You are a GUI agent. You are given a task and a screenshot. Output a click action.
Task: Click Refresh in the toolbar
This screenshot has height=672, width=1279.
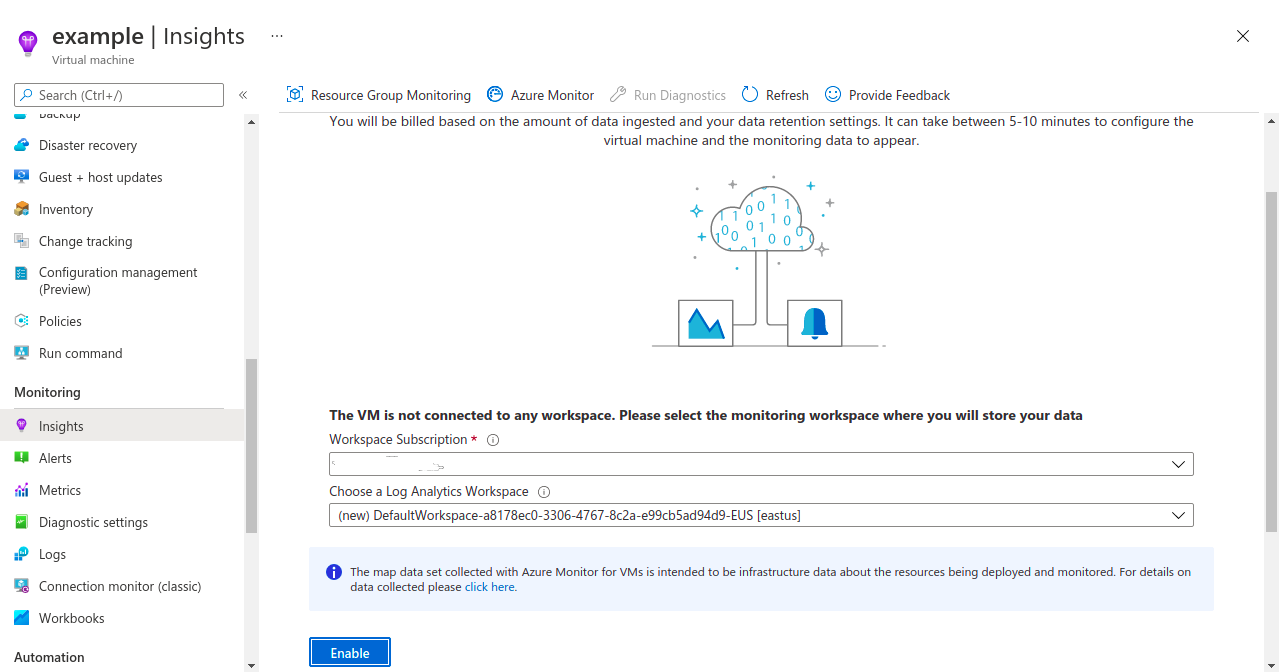pyautogui.click(x=776, y=95)
